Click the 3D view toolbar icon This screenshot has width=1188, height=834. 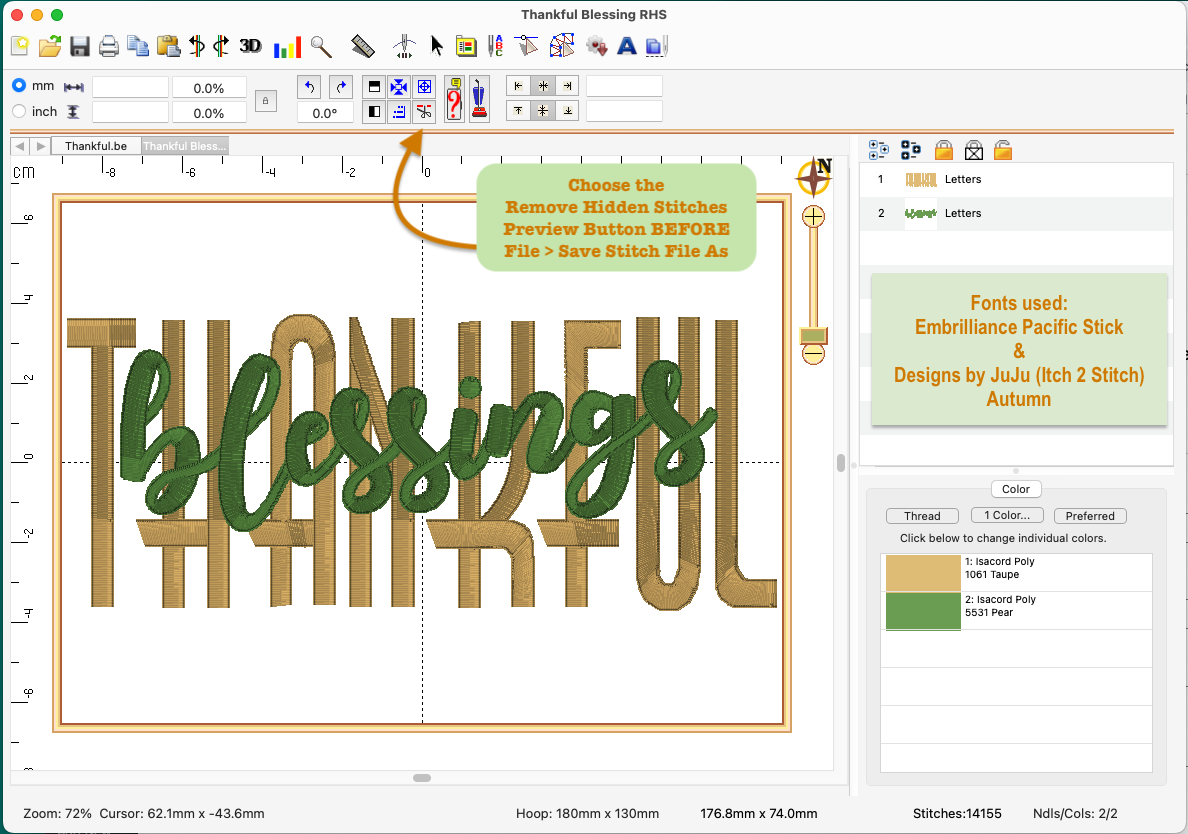[x=250, y=46]
